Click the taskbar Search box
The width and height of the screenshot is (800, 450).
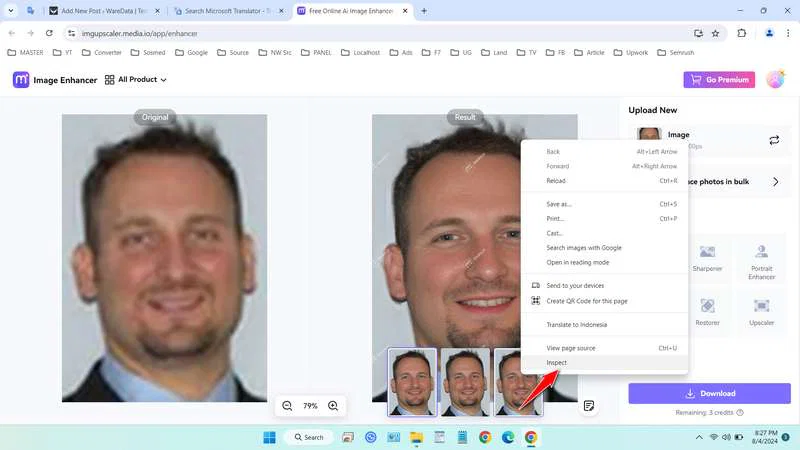pos(309,437)
